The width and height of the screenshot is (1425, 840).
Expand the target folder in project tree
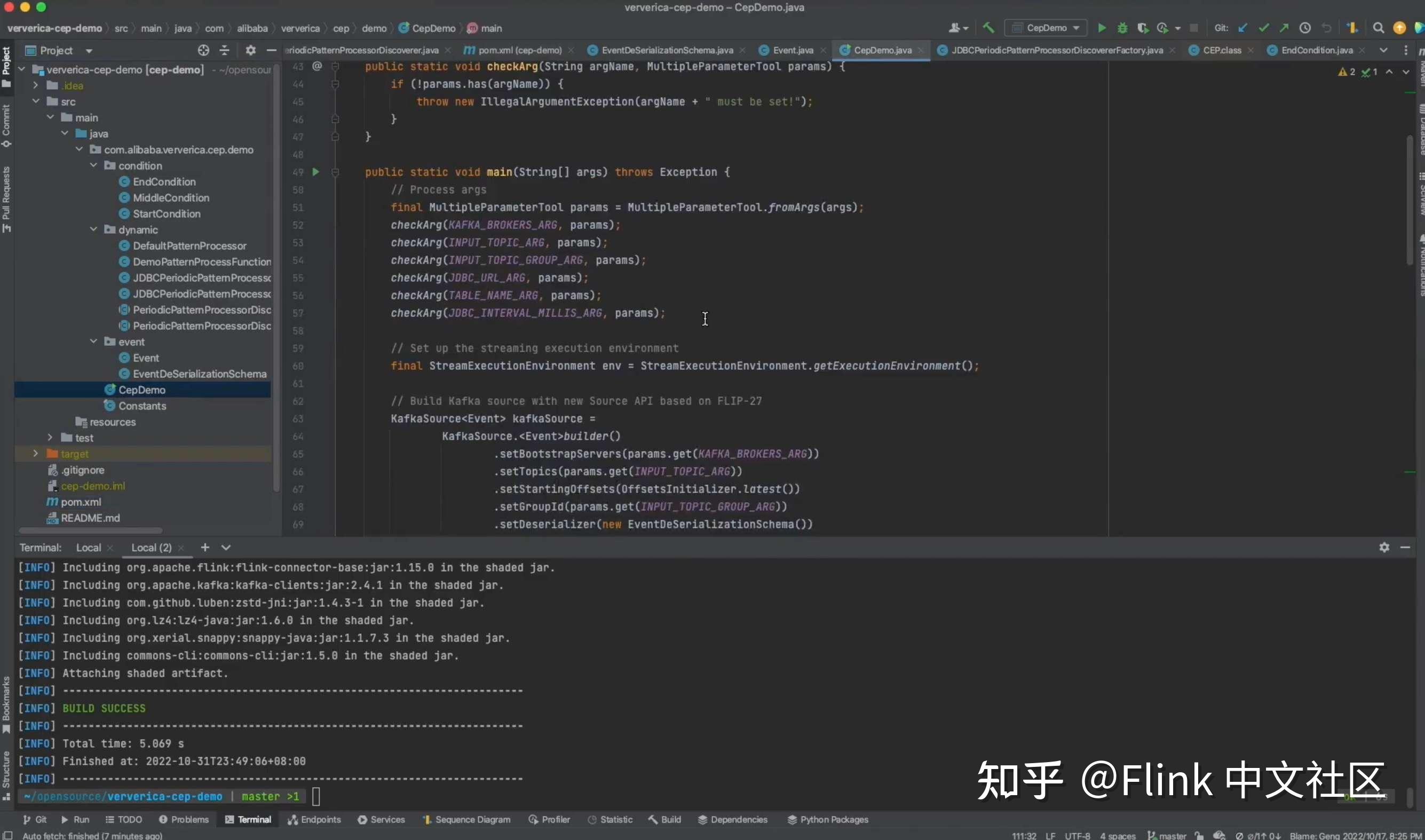36,454
